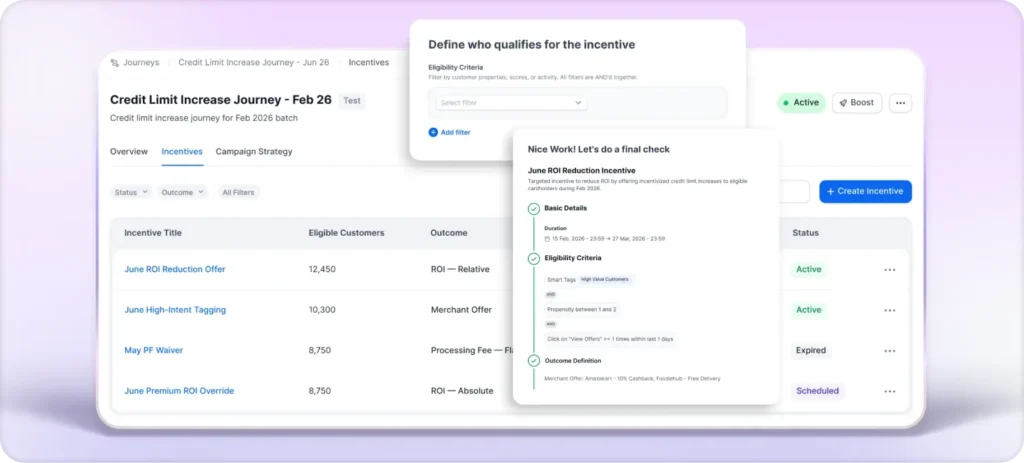The height and width of the screenshot is (463, 1024).
Task: Open the Select filter dropdown
Action: [511, 103]
